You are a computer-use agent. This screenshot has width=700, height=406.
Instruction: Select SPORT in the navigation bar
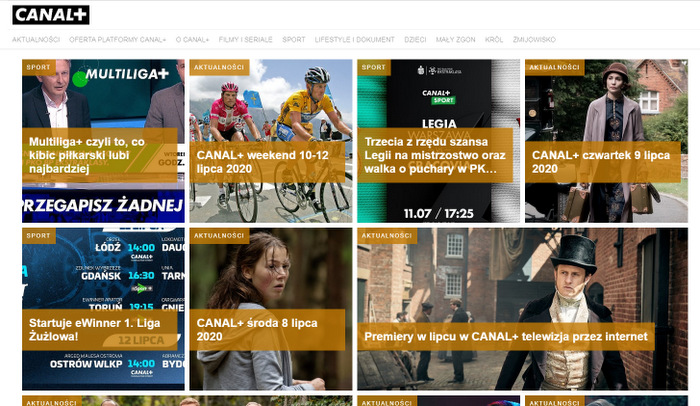coord(294,40)
